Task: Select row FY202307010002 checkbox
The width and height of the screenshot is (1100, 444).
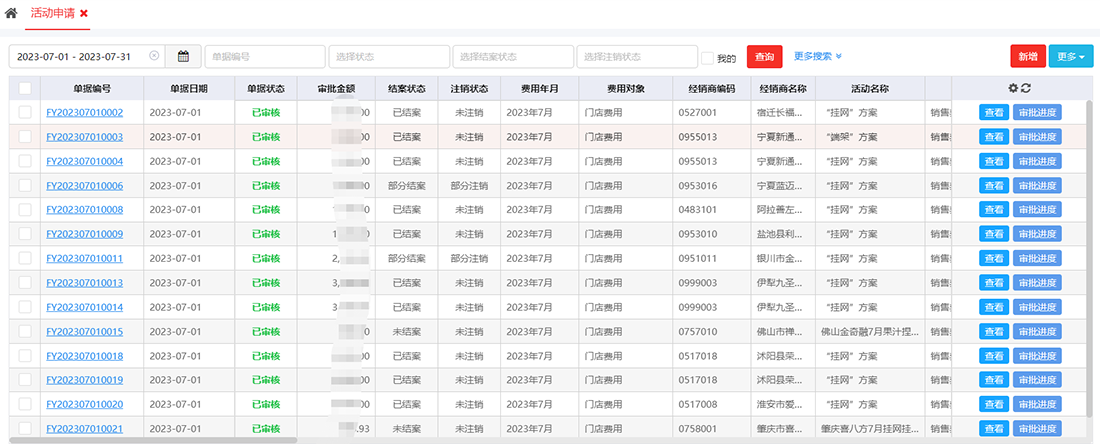Action: point(25,113)
